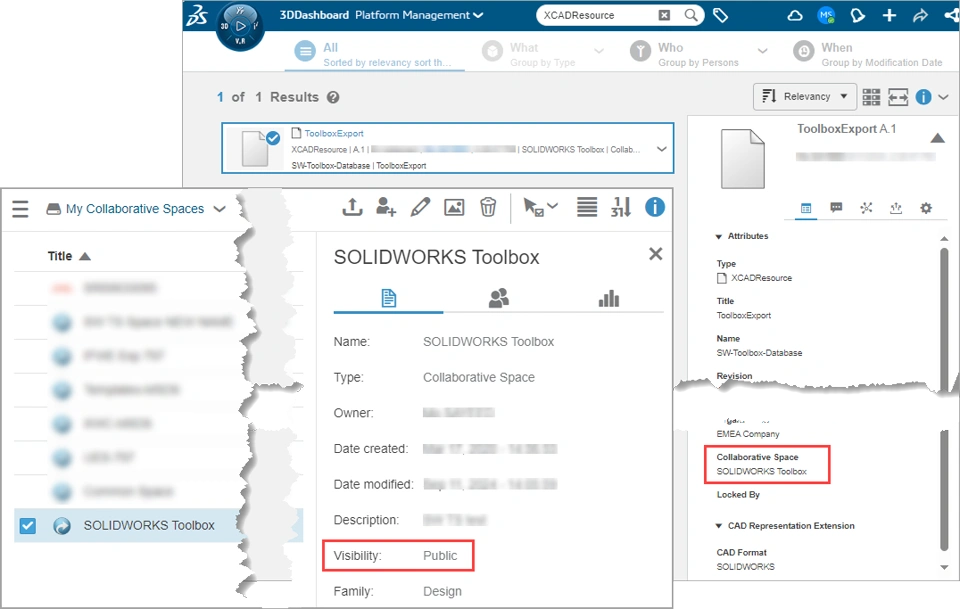The width and height of the screenshot is (960, 609).
Task: Click the XCADResource type attribute value
Action: pos(761,278)
